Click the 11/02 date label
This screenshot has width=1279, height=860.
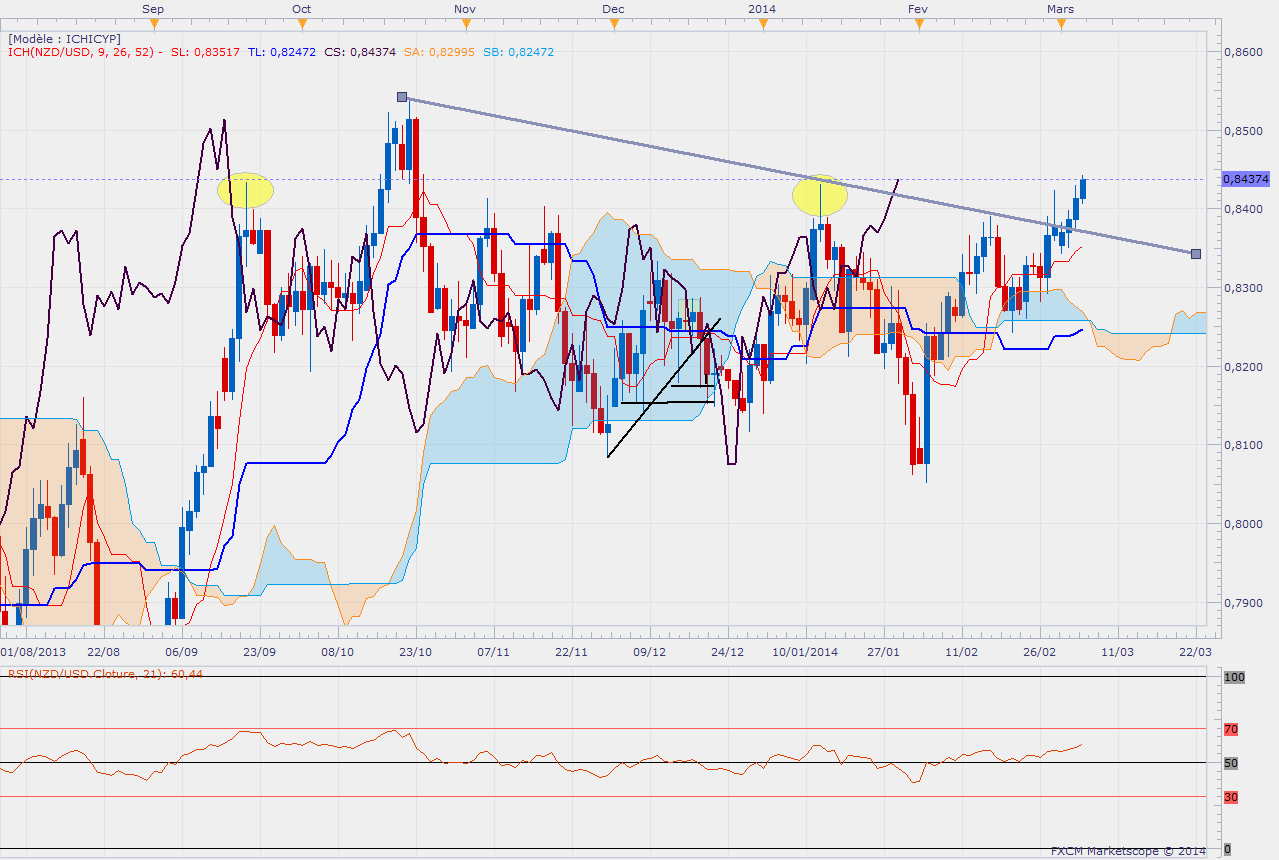(961, 651)
